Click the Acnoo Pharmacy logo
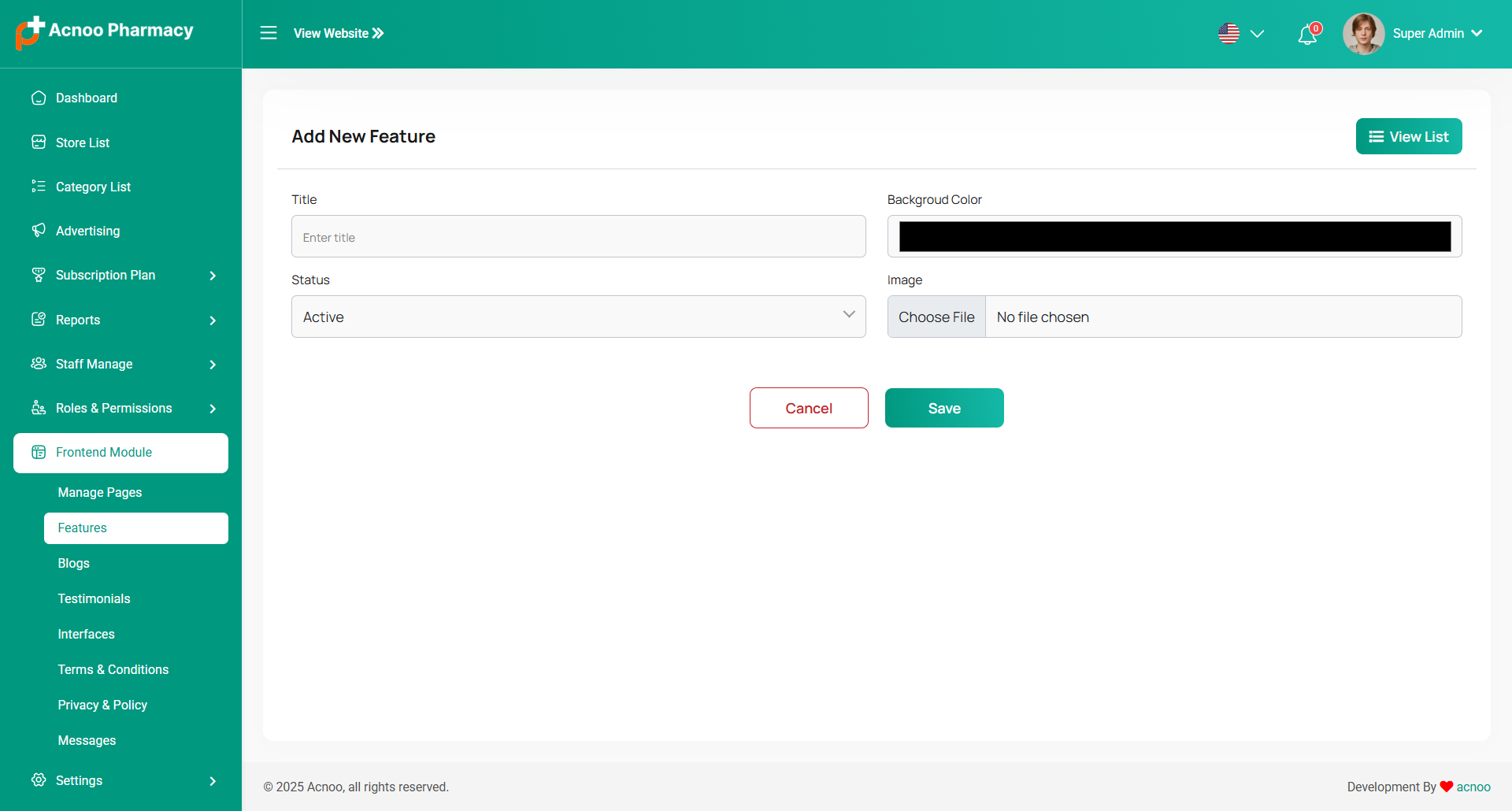 click(105, 31)
